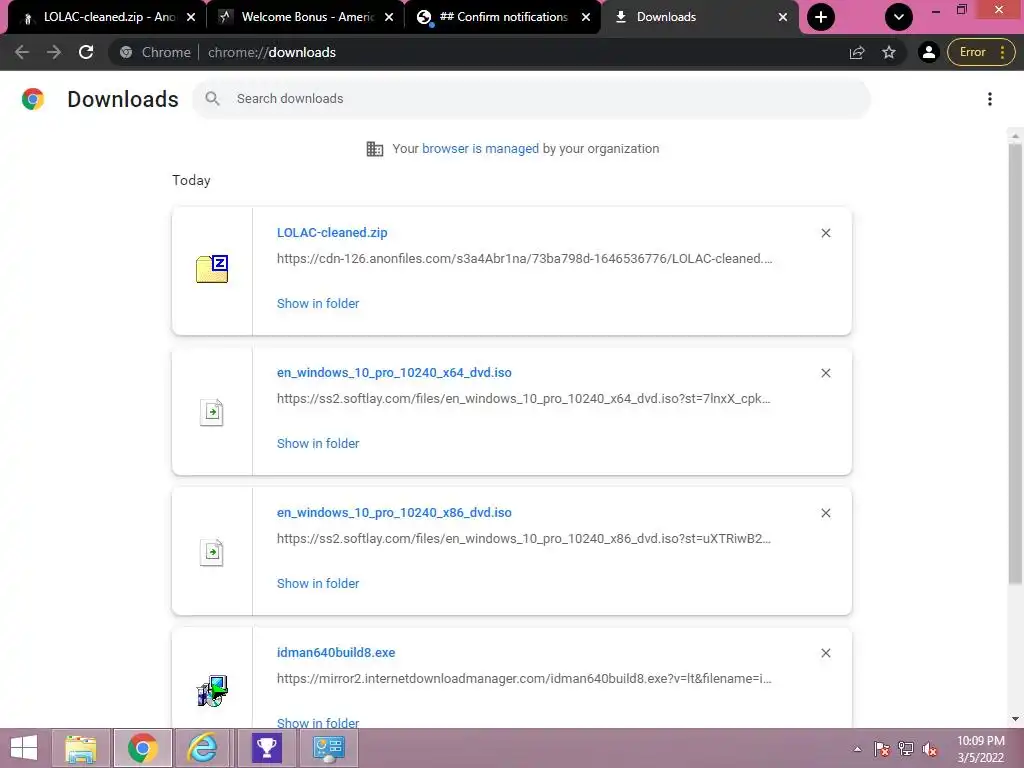Screen dimensions: 1024x768
Task: Click the anonfiles source URL
Action: tap(524, 259)
